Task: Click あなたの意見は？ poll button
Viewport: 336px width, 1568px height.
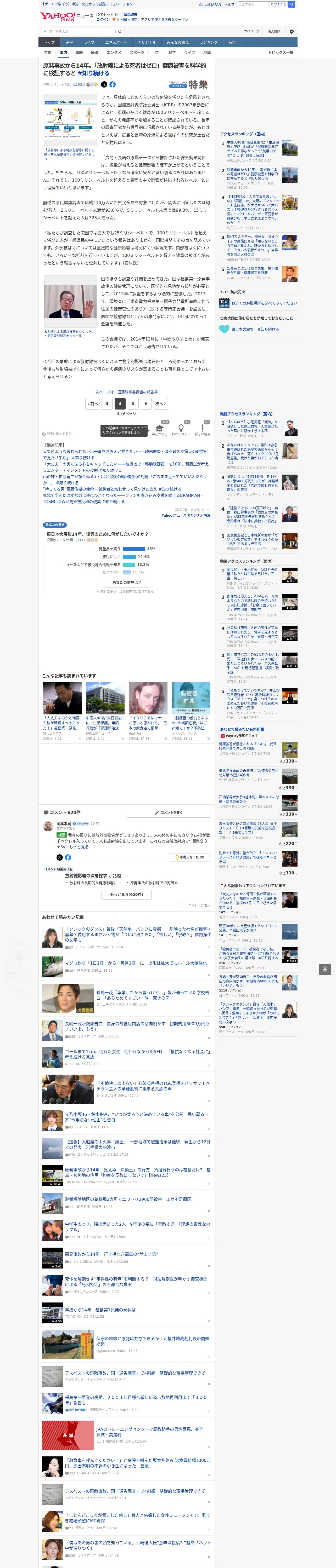Action: pyautogui.click(x=127, y=583)
